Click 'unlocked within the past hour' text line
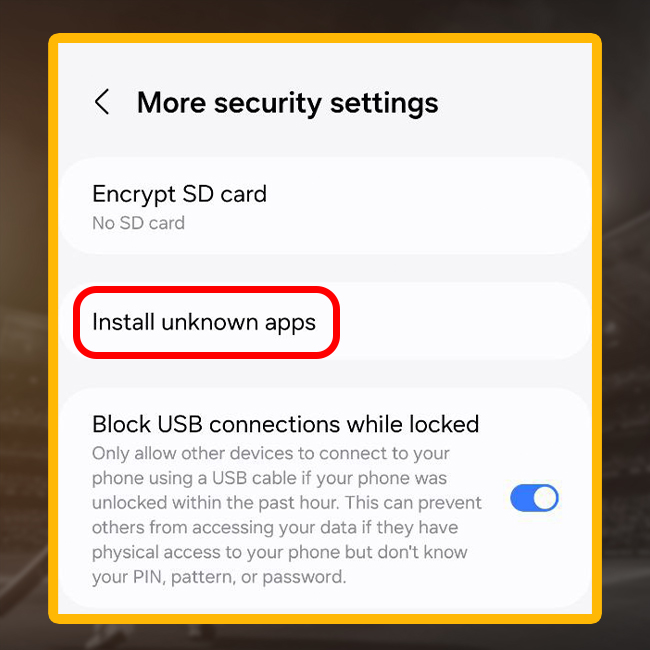 click(213, 503)
